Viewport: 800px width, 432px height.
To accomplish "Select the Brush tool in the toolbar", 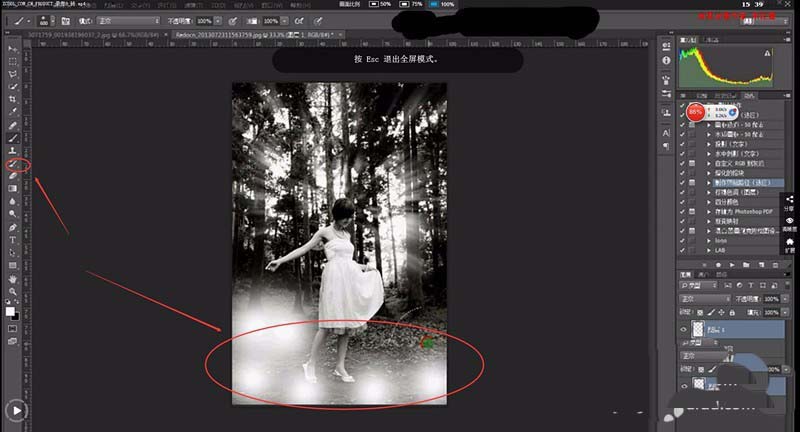I will (13, 137).
